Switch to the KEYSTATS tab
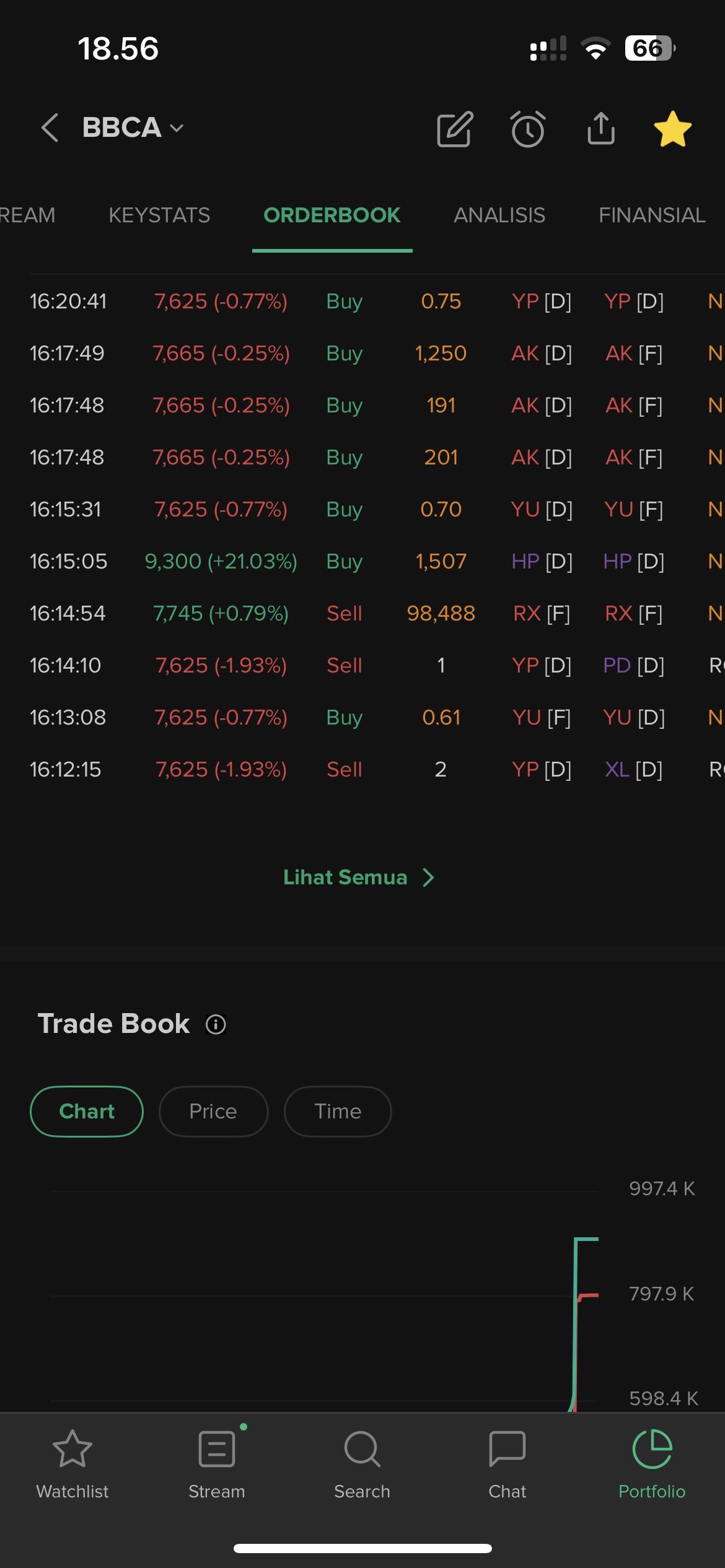Screen dimensions: 725x1568 pyautogui.click(x=159, y=216)
